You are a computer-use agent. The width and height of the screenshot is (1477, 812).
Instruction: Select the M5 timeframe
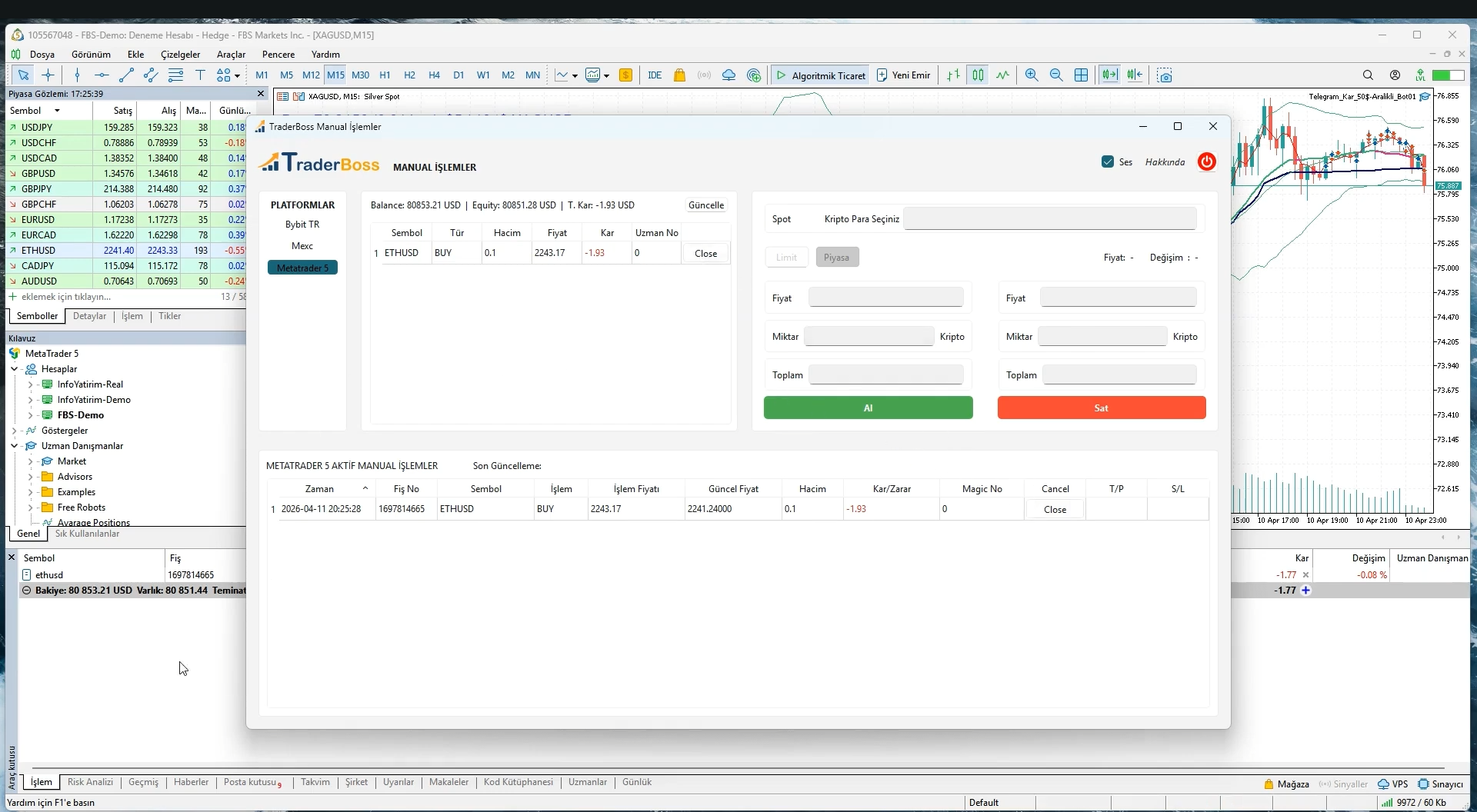(286, 75)
